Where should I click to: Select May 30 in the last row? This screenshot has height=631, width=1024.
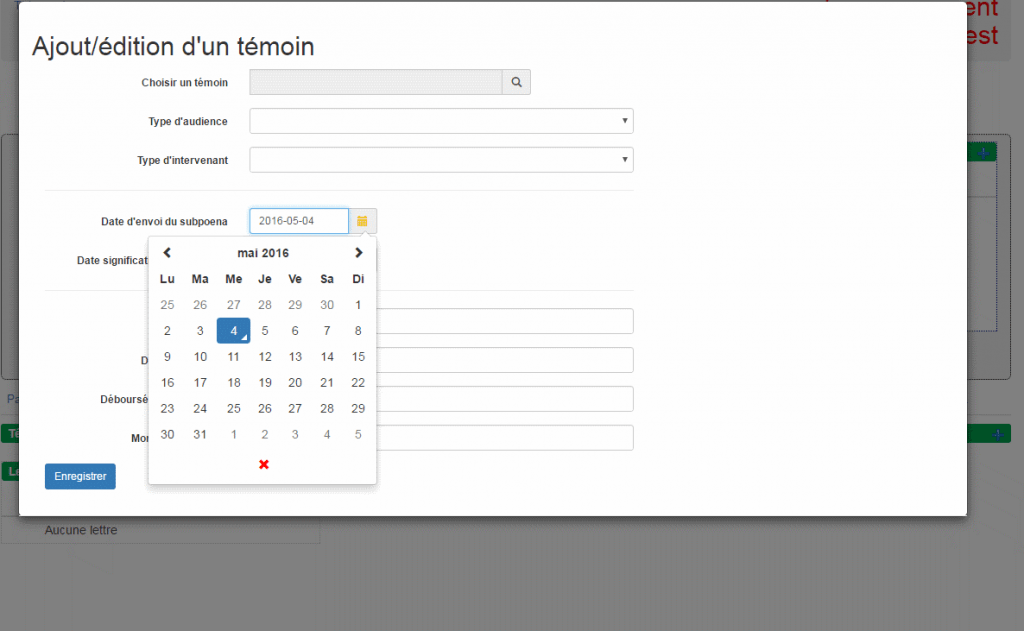tap(167, 434)
